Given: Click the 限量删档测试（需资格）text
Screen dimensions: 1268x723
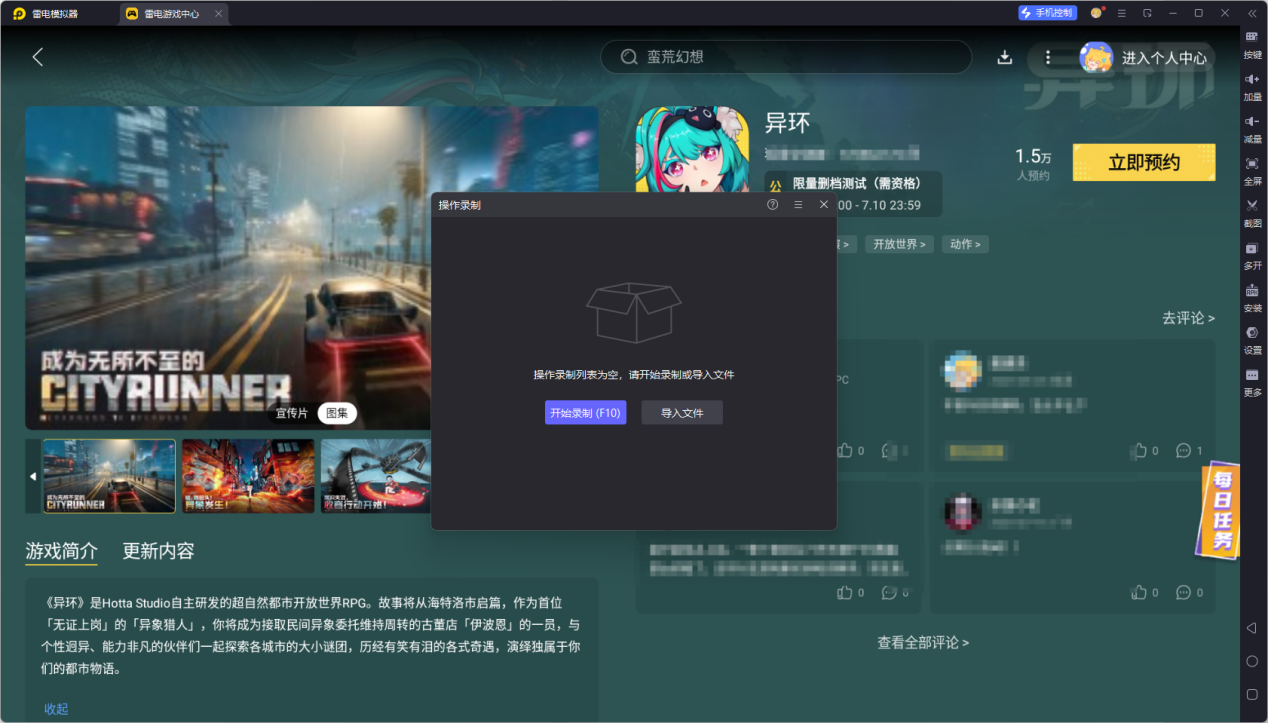Looking at the screenshot, I should [x=856, y=183].
